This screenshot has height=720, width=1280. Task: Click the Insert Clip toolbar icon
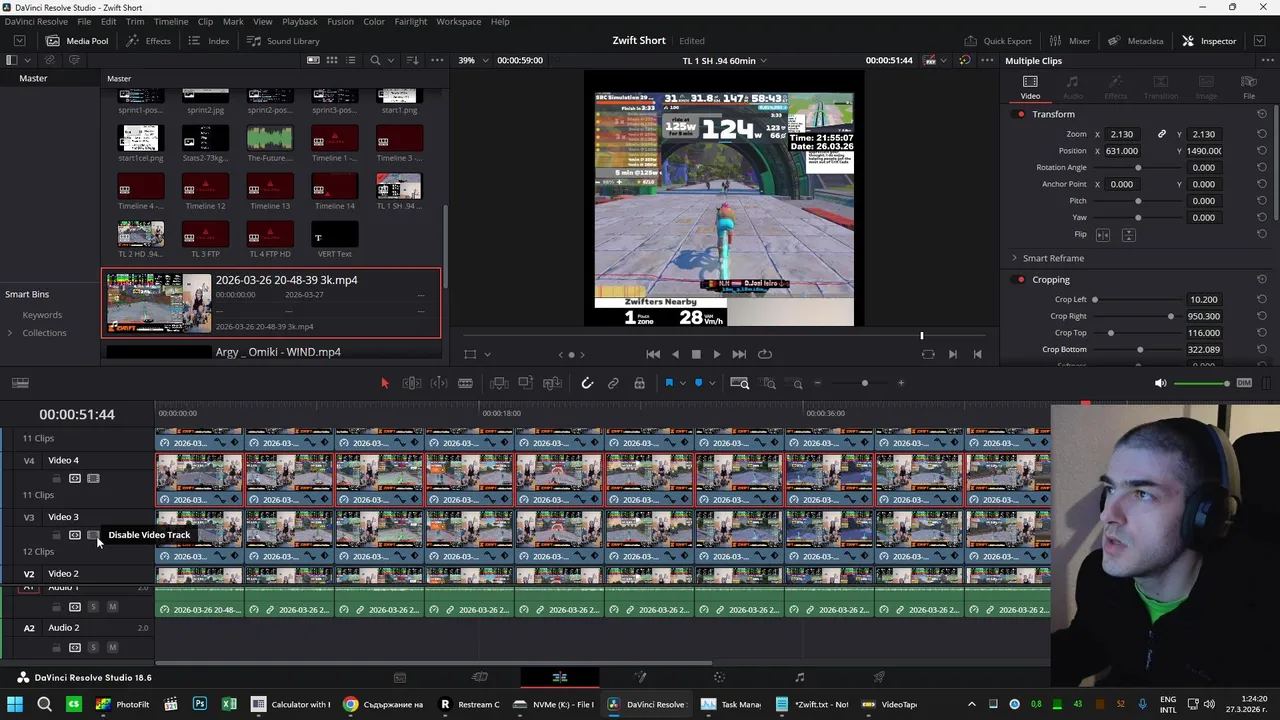(499, 383)
